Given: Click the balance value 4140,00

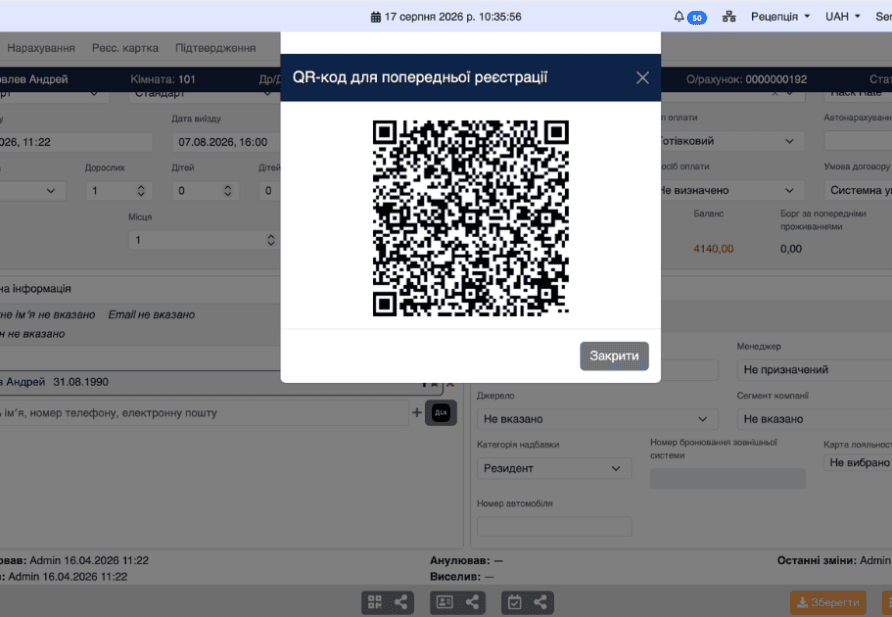Looking at the screenshot, I should tap(713, 249).
